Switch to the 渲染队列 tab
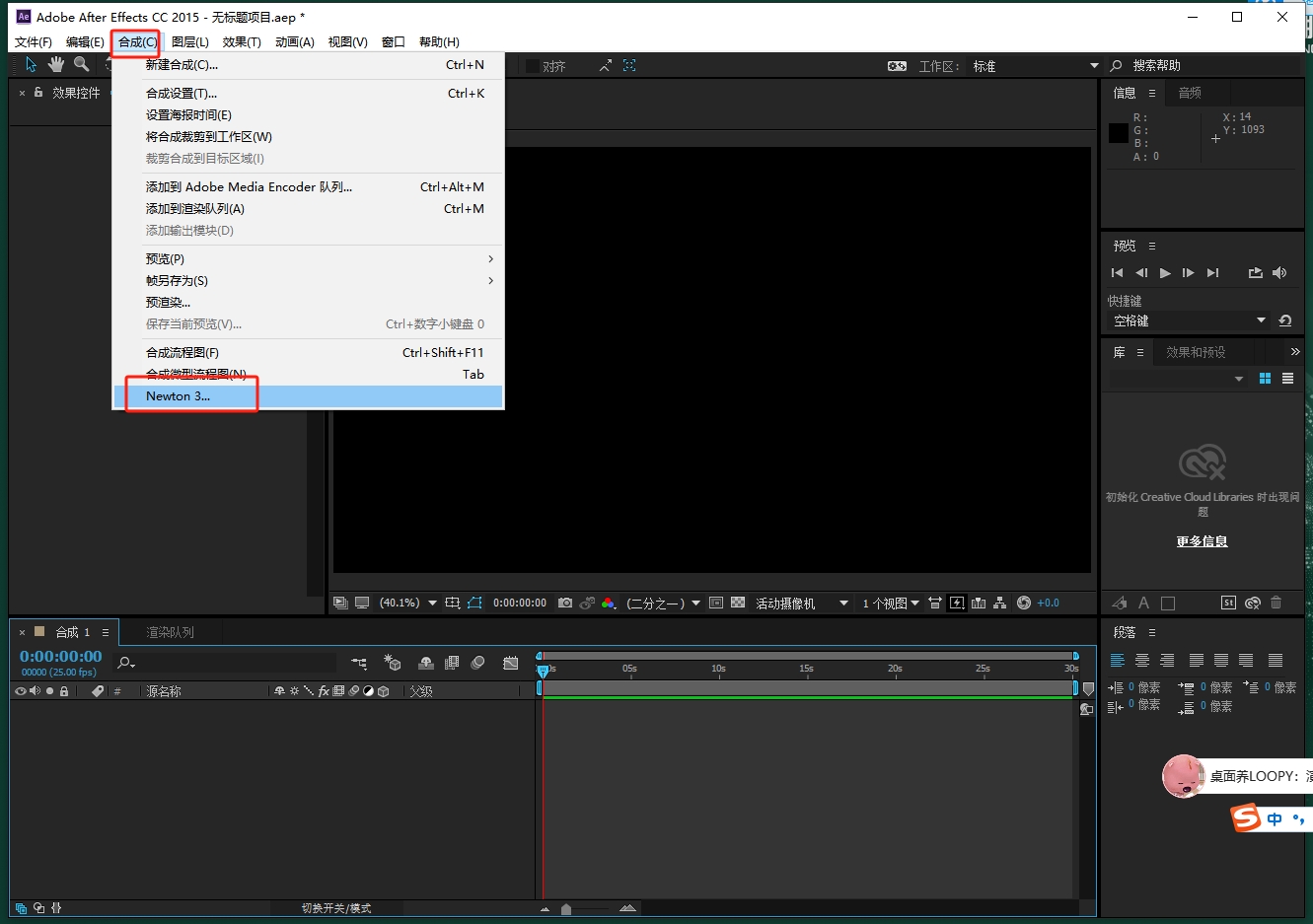 click(170, 632)
